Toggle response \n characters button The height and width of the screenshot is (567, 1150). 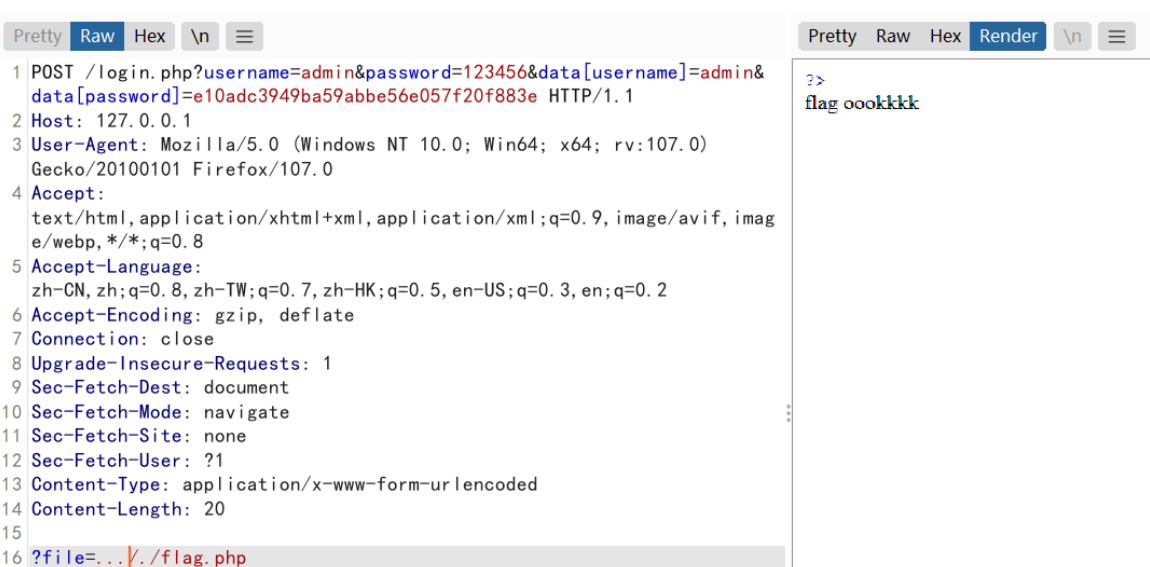[1072, 36]
